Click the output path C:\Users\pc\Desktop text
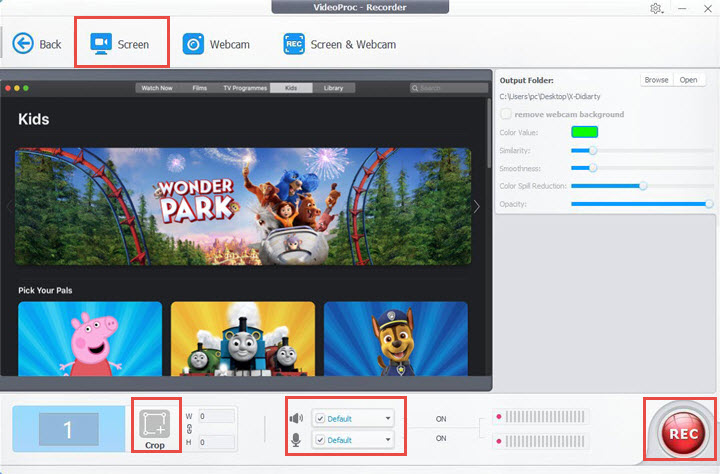 550,96
